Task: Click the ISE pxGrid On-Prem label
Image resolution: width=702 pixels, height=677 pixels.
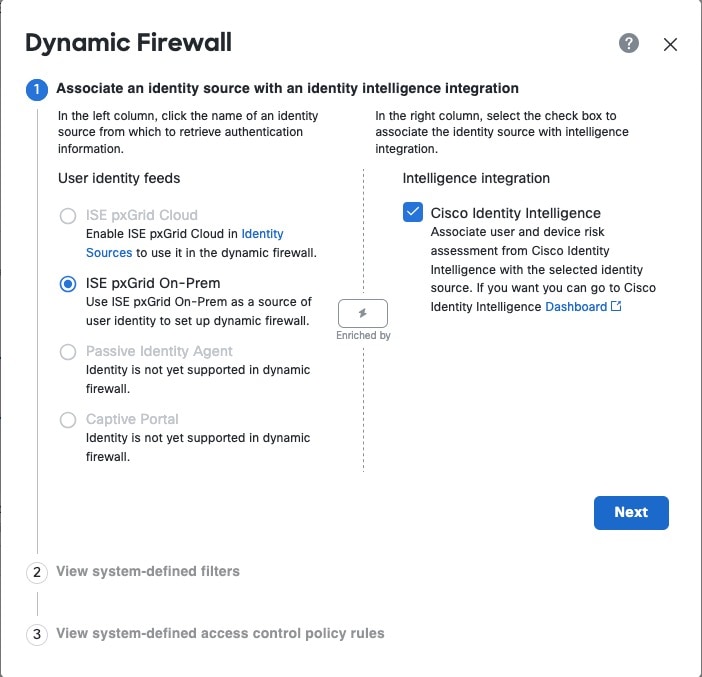Action: (x=153, y=283)
